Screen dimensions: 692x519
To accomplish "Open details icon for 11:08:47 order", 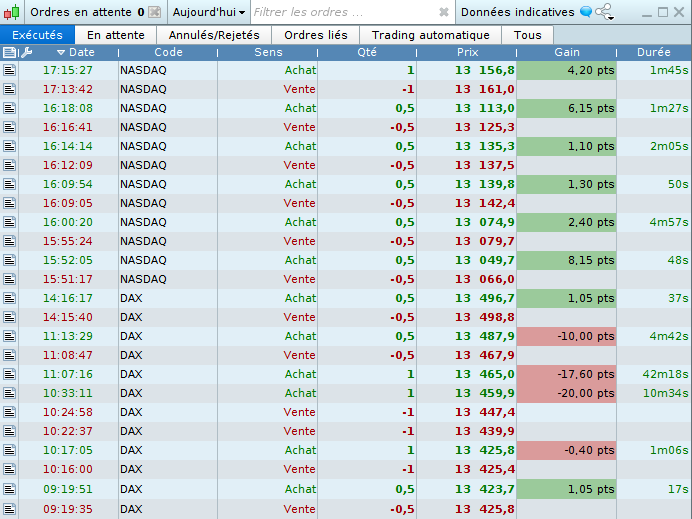I will (x=10, y=355).
